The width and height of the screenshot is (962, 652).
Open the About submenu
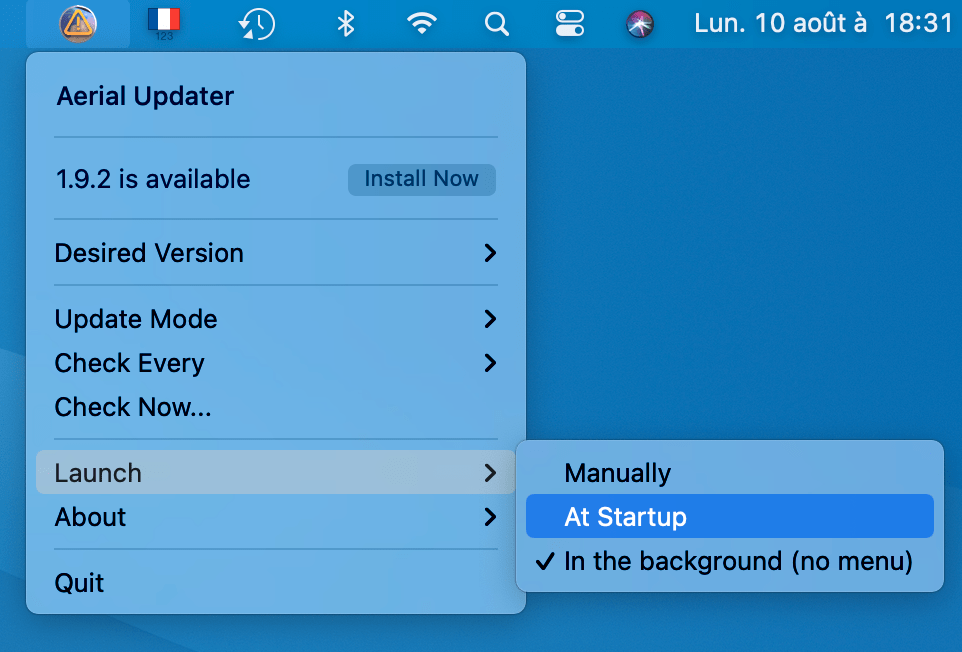pos(275,517)
